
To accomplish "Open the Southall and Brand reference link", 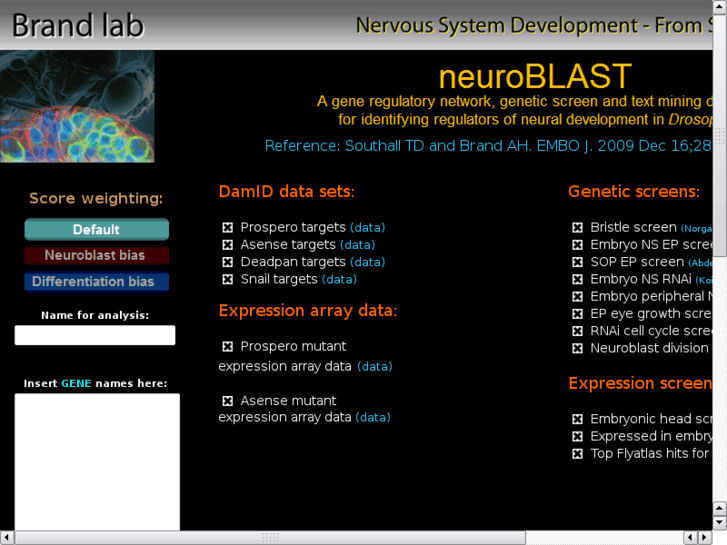I will point(488,146).
